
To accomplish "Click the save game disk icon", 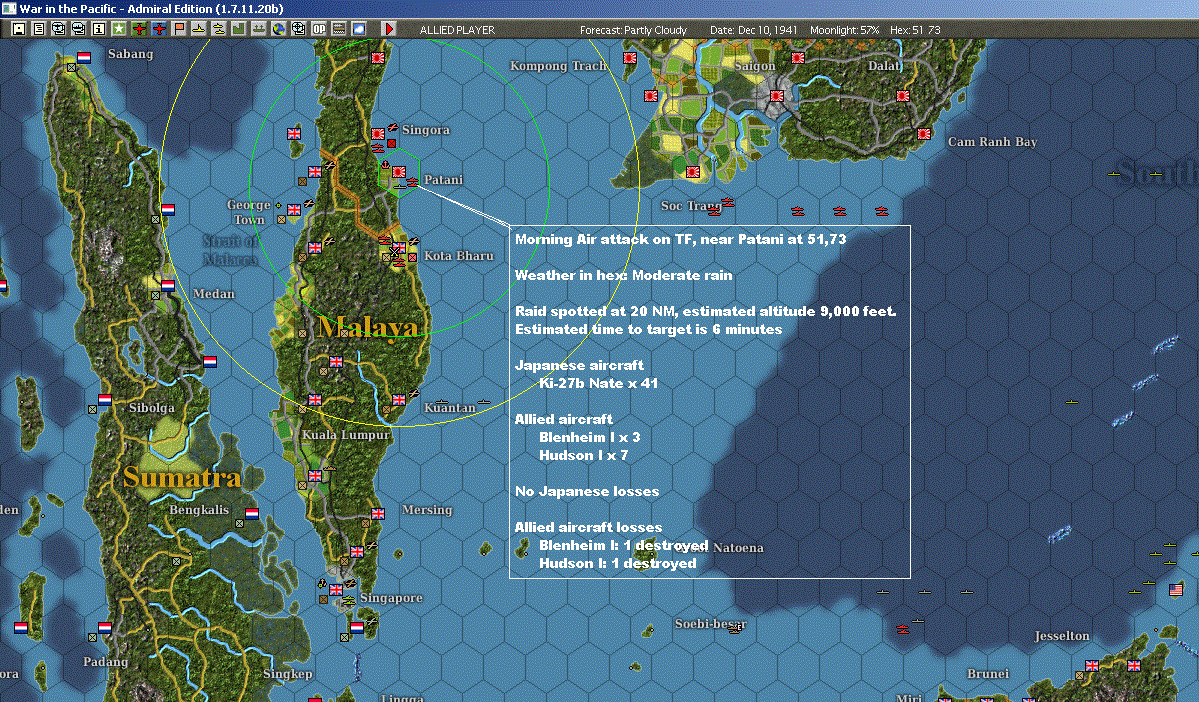I will [x=19, y=29].
